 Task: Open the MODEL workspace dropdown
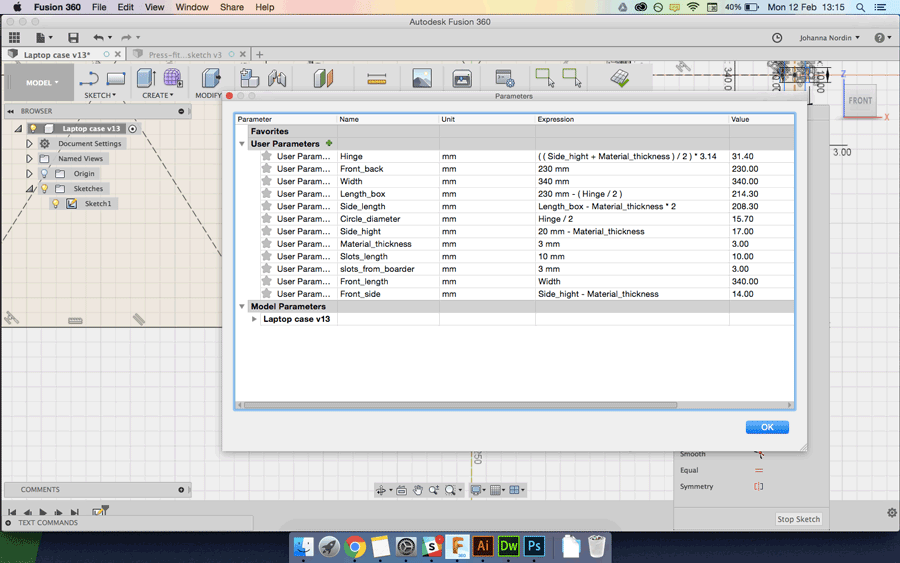point(41,83)
